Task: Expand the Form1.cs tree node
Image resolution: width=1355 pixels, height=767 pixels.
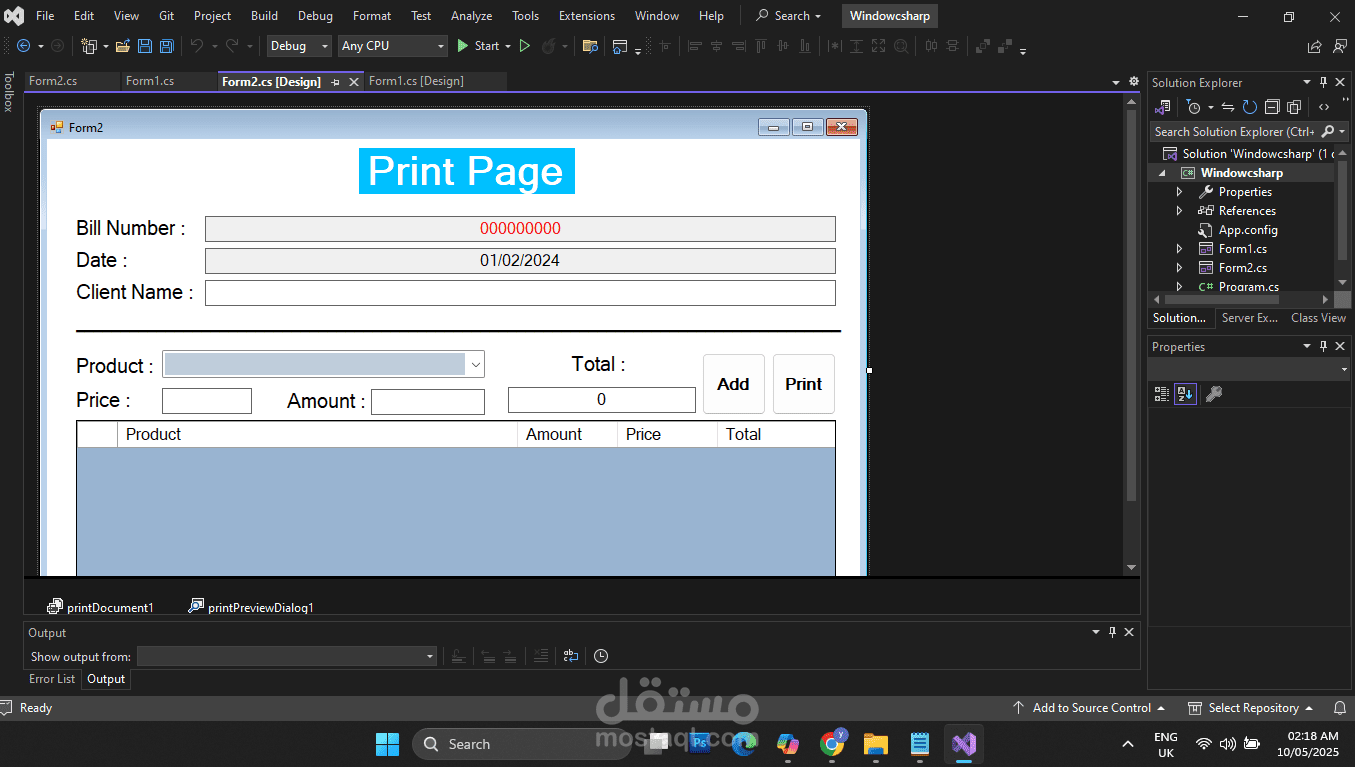Action: tap(1179, 249)
